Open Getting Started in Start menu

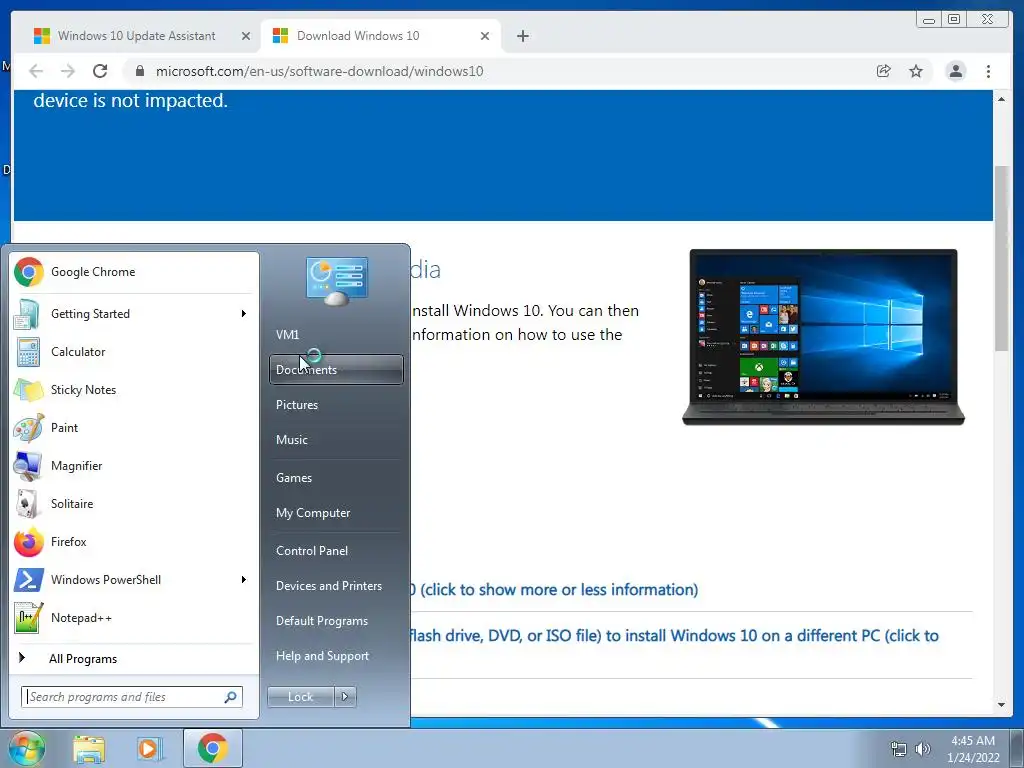coord(135,313)
